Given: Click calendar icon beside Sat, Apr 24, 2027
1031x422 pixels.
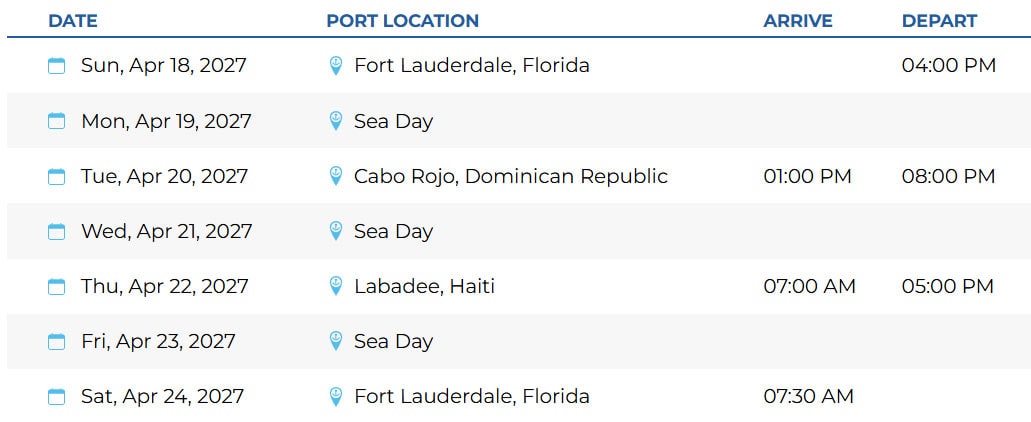Looking at the screenshot, I should pyautogui.click(x=57, y=396).
